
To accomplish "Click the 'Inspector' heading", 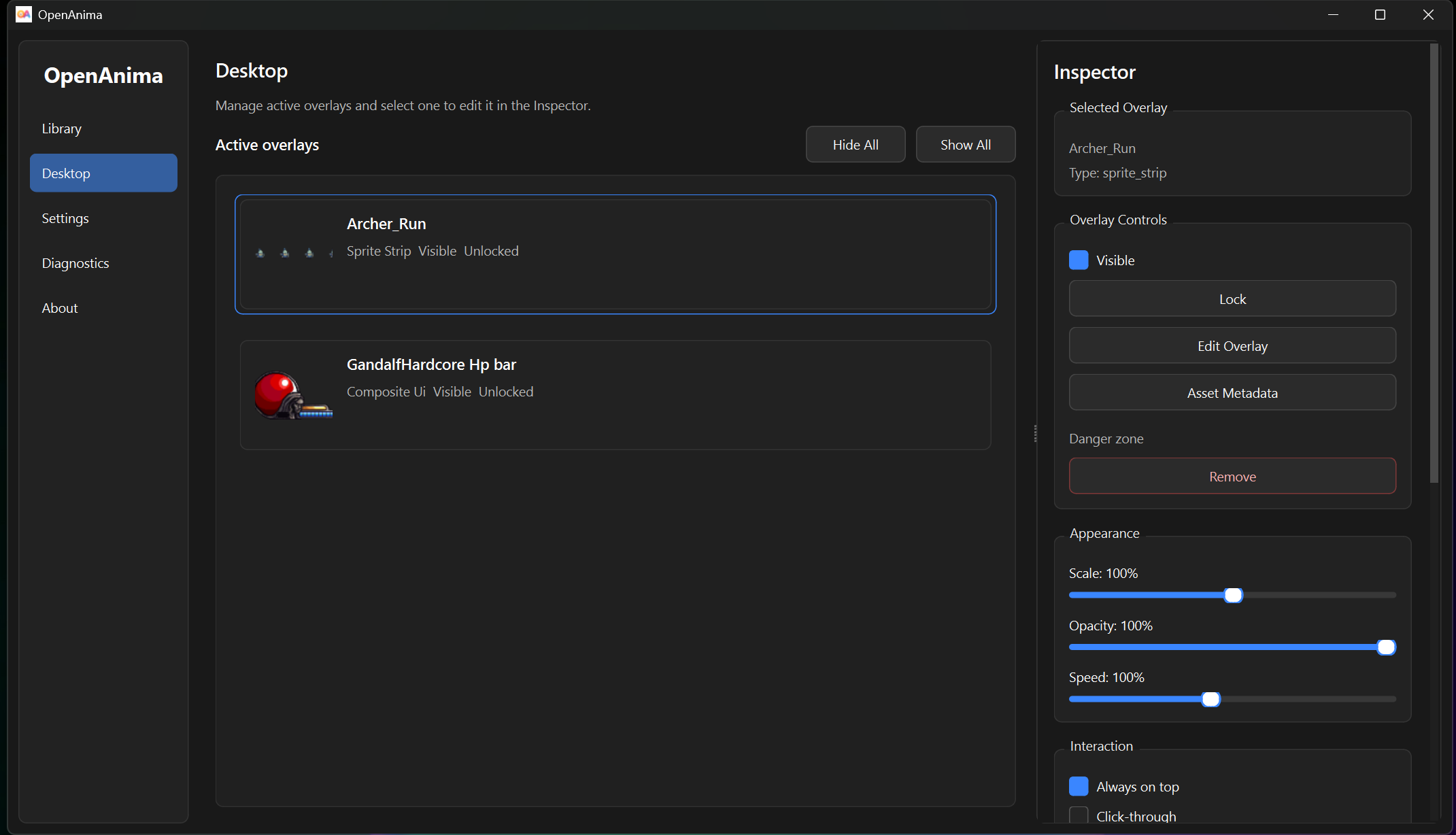I will point(1095,72).
